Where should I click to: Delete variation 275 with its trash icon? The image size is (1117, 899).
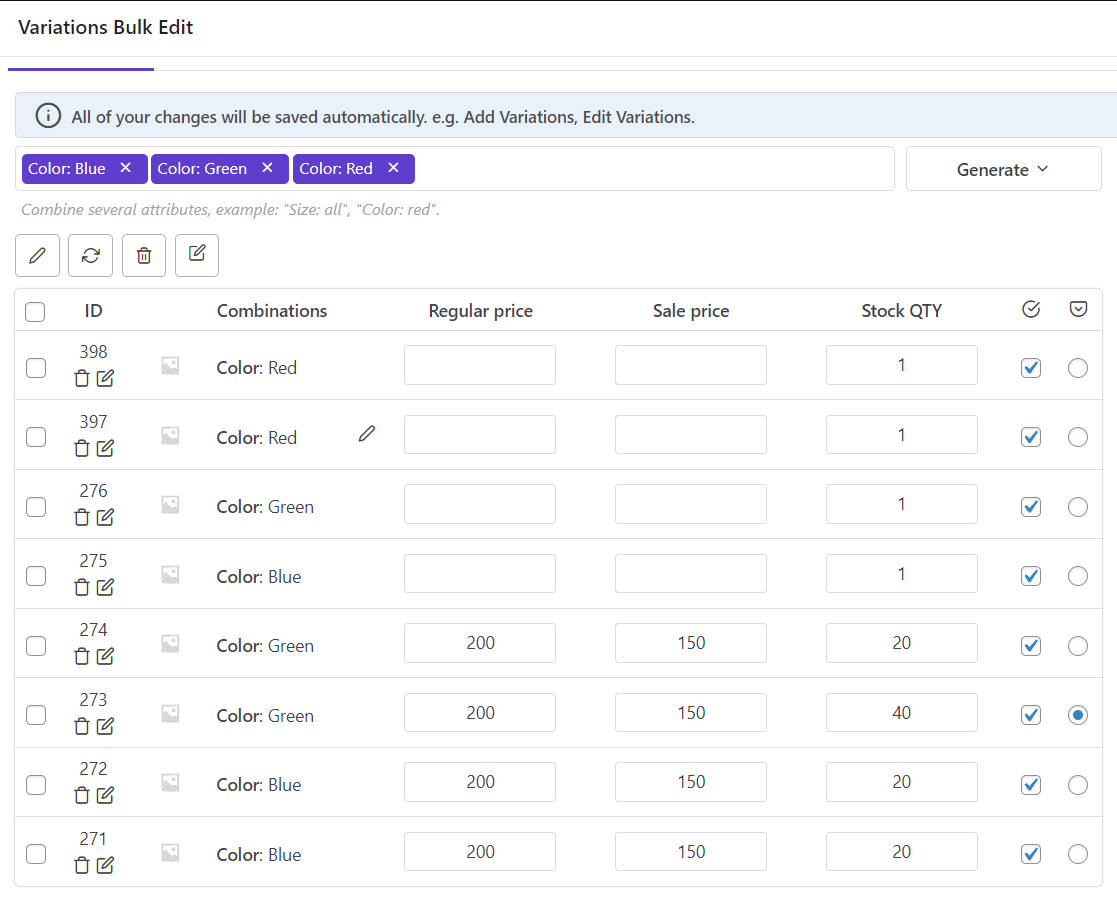82,587
